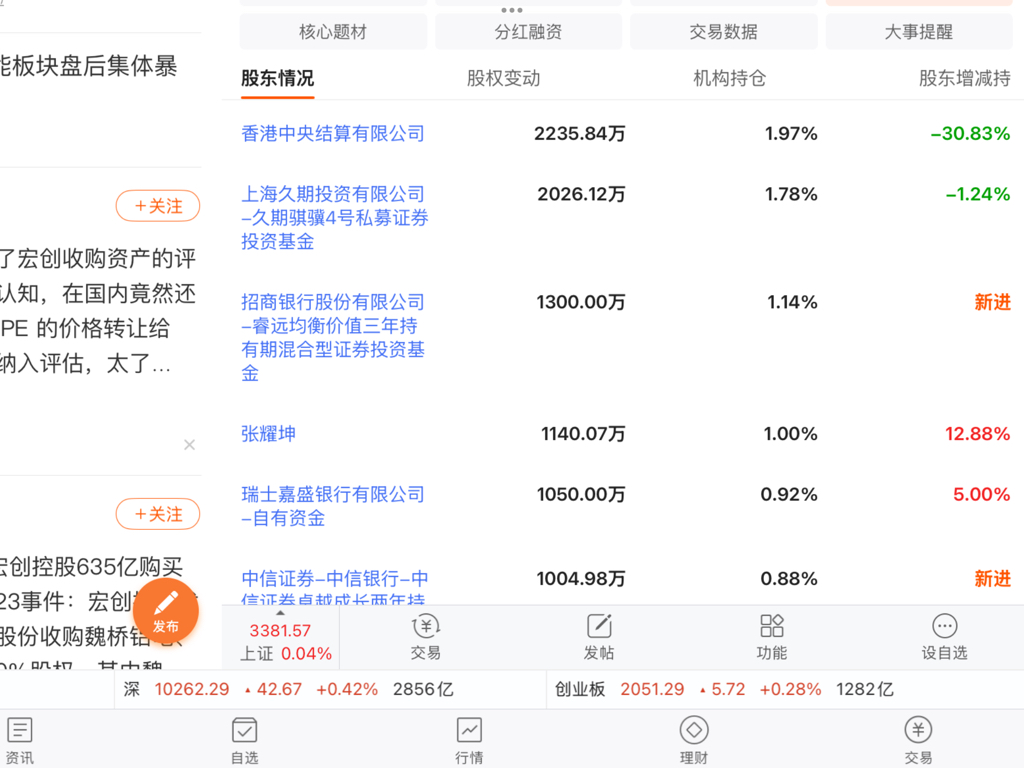This screenshot has width=1024, height=768.
Task: Tap the 5.00% change value
Action: pyautogui.click(x=982, y=495)
